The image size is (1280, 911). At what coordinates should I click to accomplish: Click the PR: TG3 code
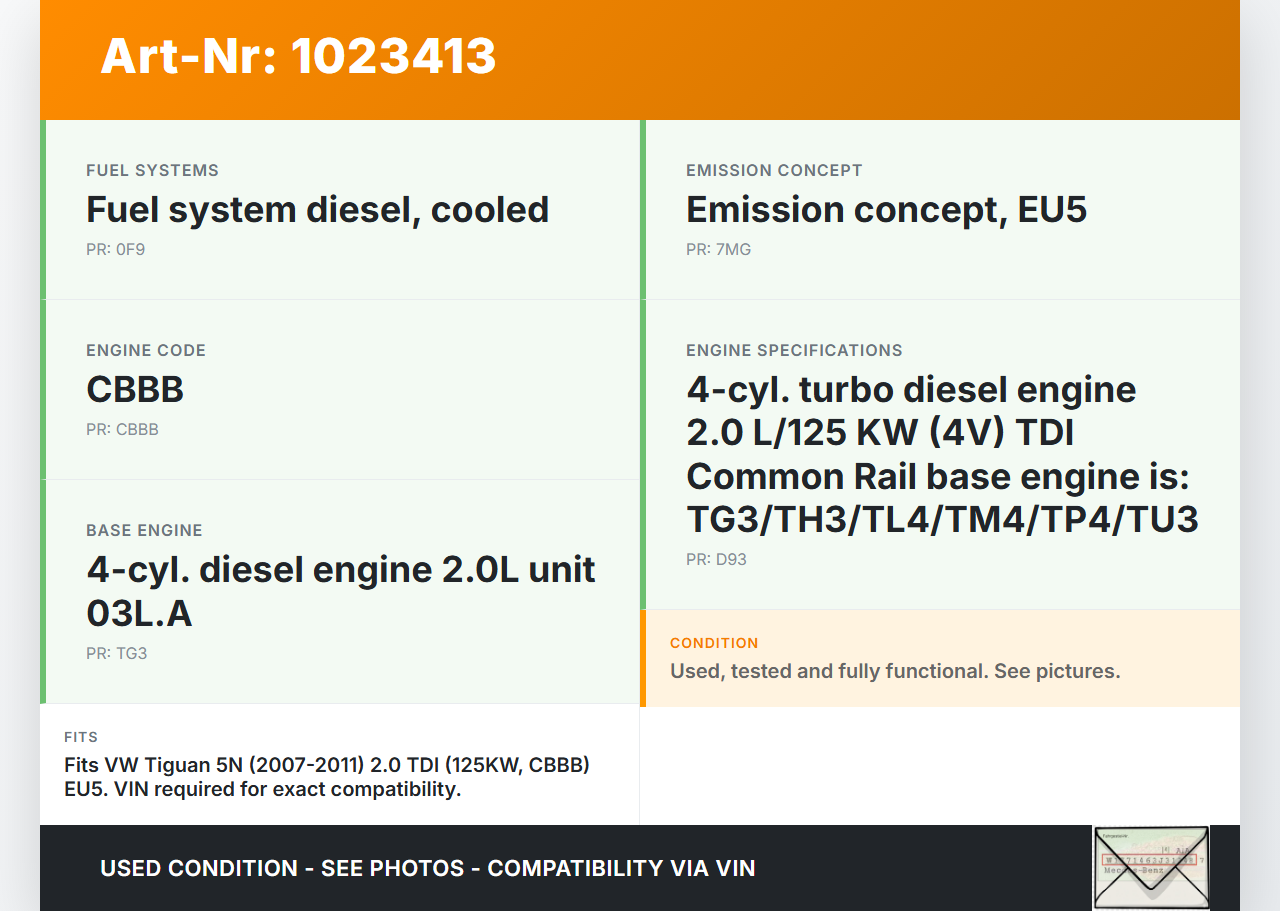click(x=116, y=654)
